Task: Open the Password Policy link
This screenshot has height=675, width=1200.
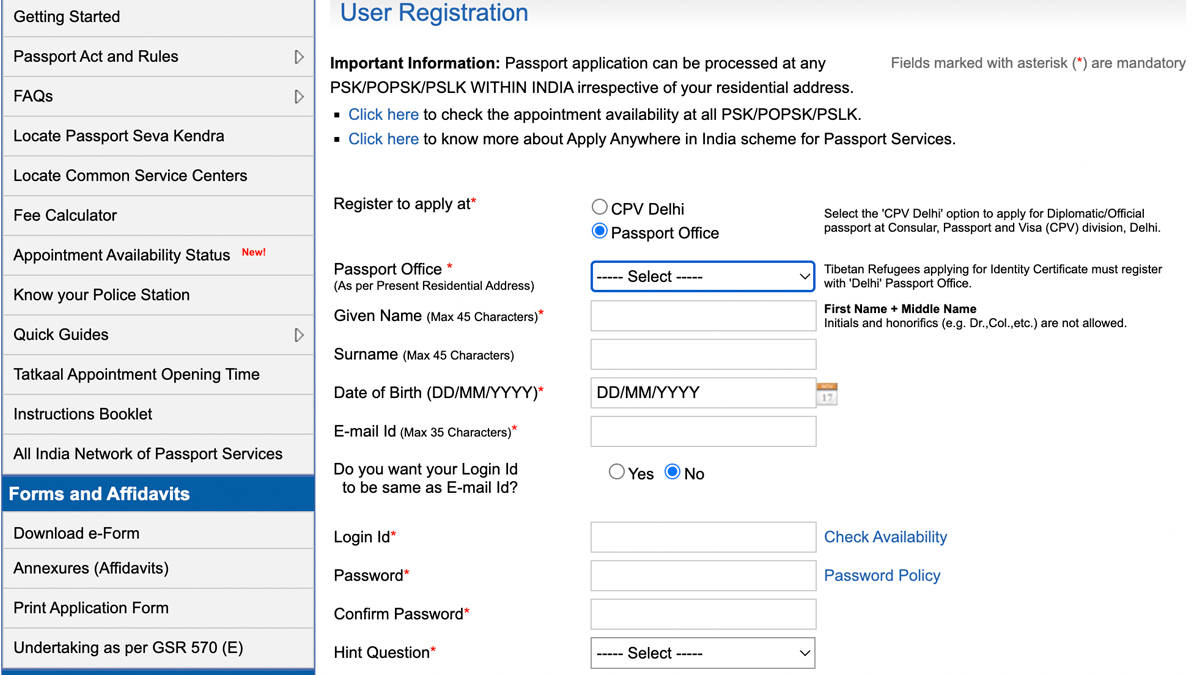Action: tap(882, 575)
